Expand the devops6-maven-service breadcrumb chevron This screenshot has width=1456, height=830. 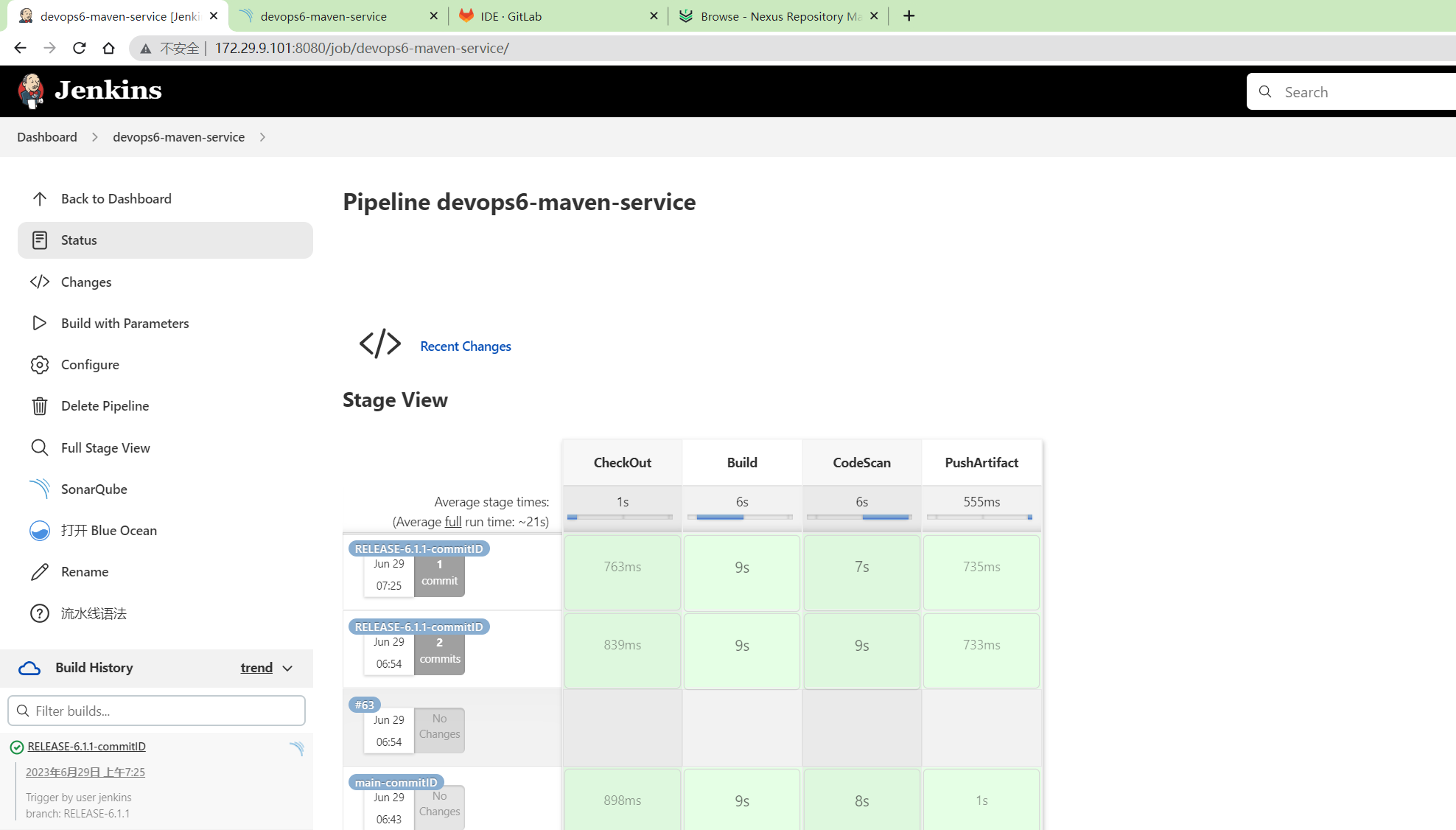point(262,137)
